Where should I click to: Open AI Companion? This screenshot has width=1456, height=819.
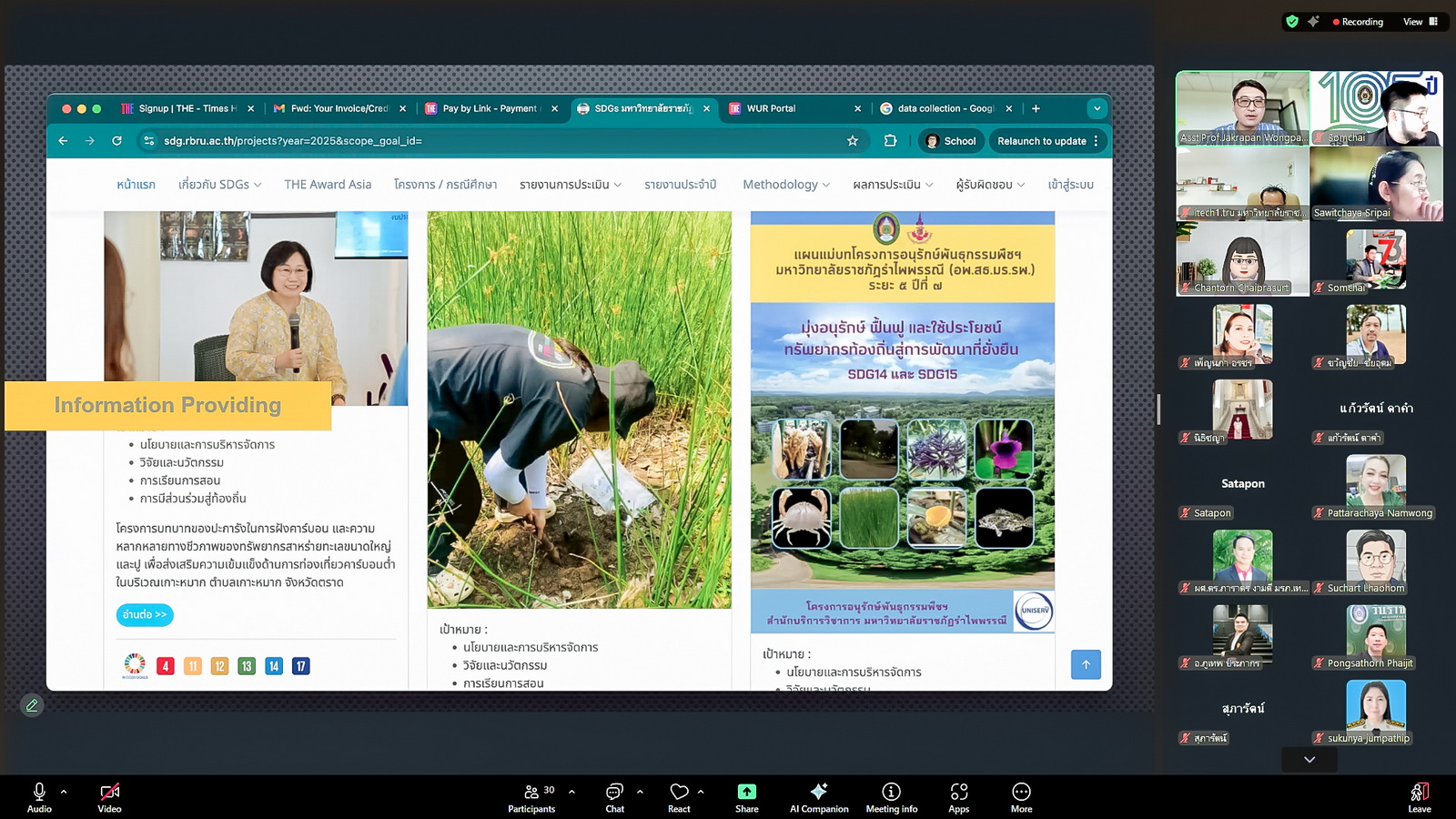click(x=818, y=797)
